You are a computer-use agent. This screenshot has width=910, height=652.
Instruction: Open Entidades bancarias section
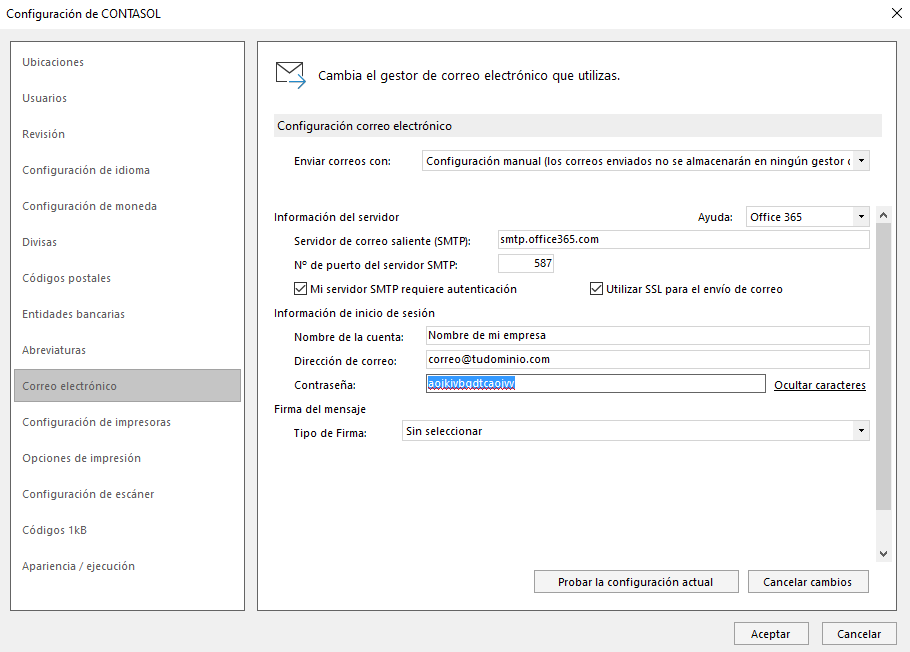[x=73, y=314]
